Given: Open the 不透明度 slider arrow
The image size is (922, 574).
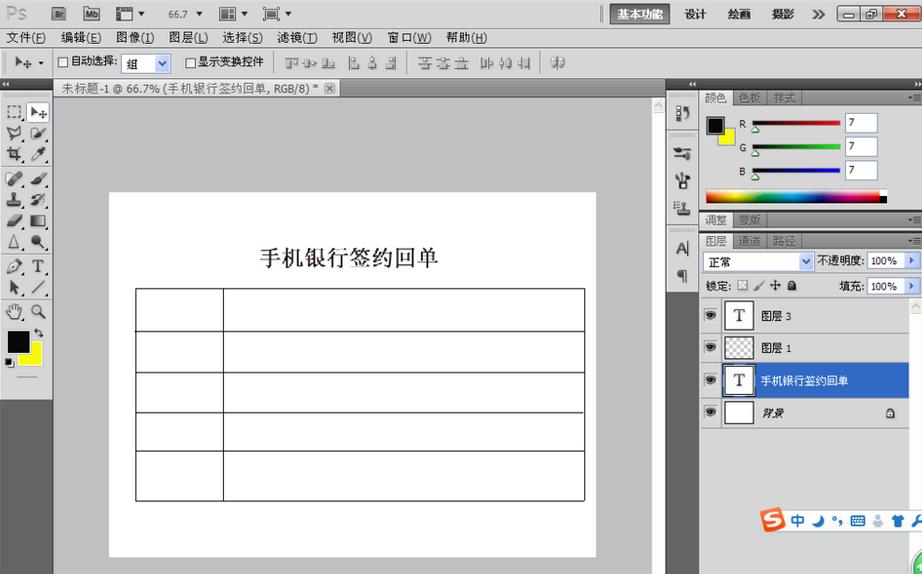Looking at the screenshot, I should click(x=912, y=261).
